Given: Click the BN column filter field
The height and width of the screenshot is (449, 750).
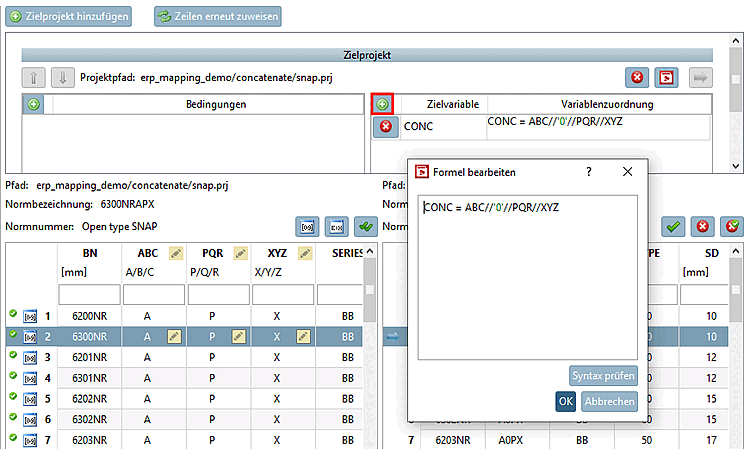Looking at the screenshot, I should tap(89, 295).
